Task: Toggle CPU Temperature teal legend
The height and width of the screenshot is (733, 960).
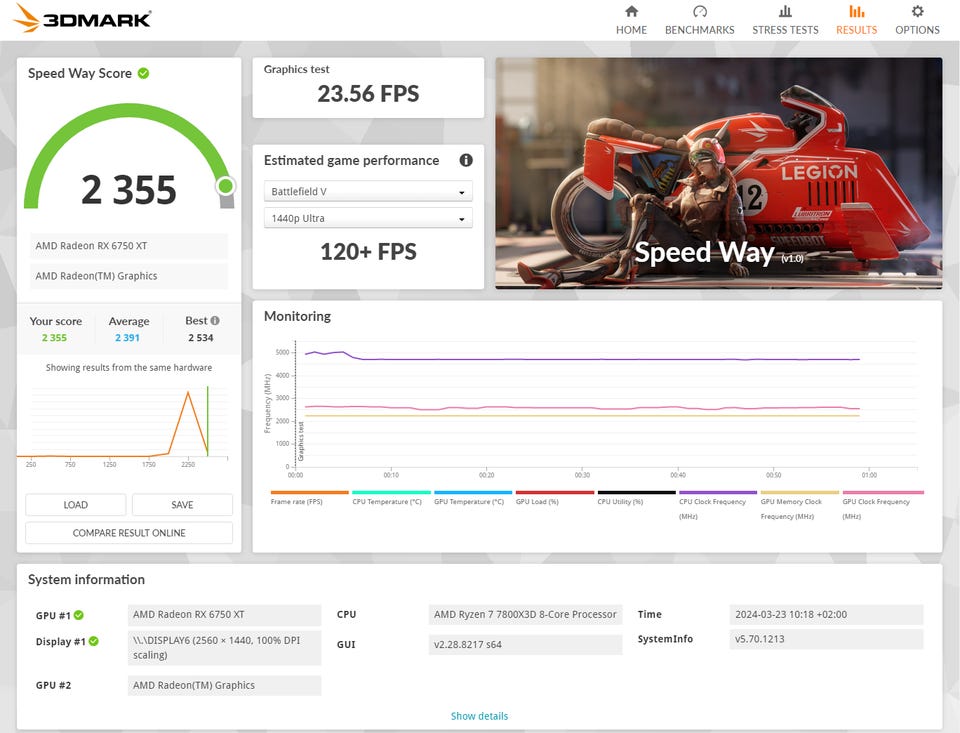Action: pos(391,497)
